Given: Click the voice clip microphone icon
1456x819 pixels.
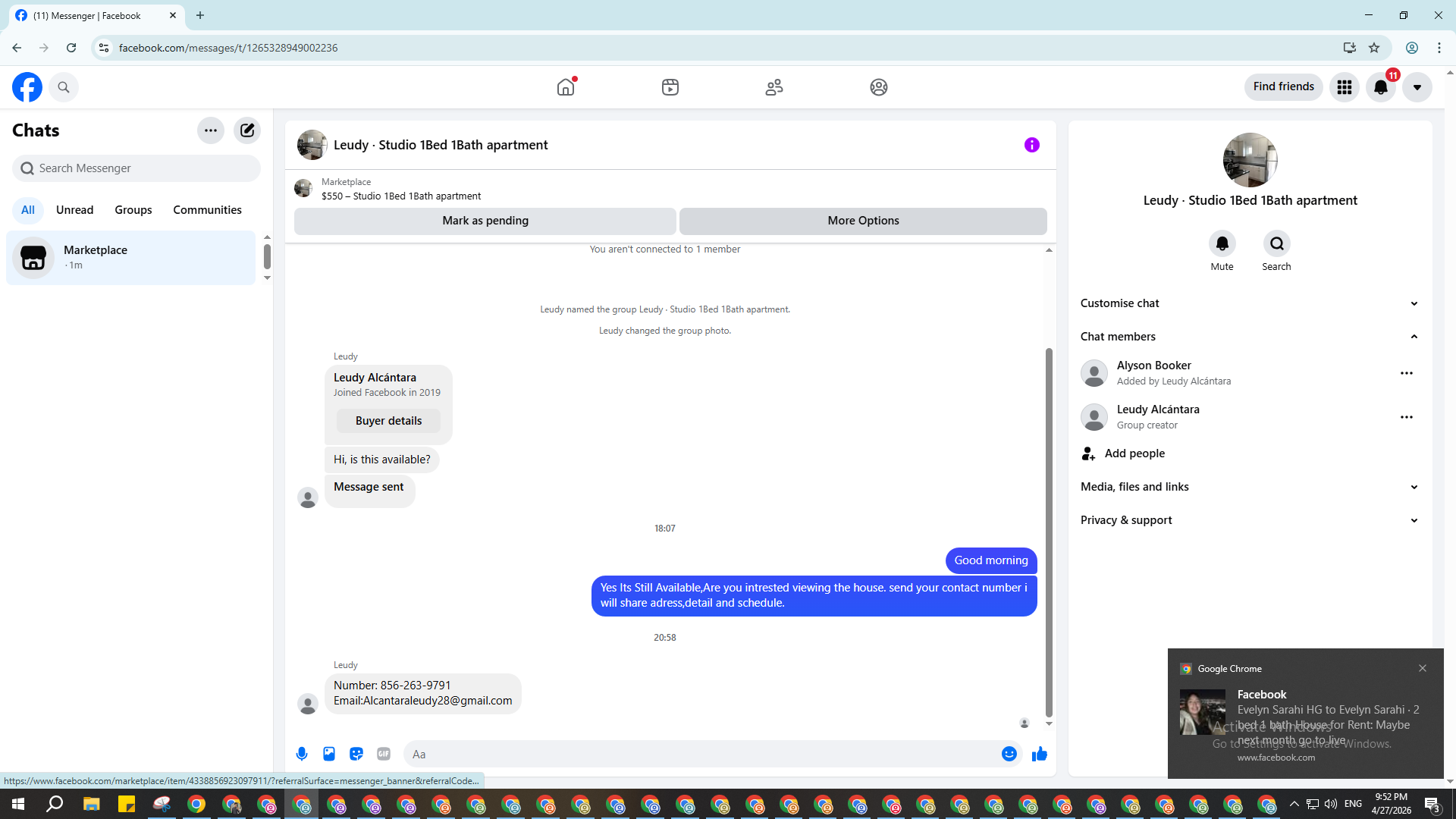Looking at the screenshot, I should pyautogui.click(x=302, y=754).
